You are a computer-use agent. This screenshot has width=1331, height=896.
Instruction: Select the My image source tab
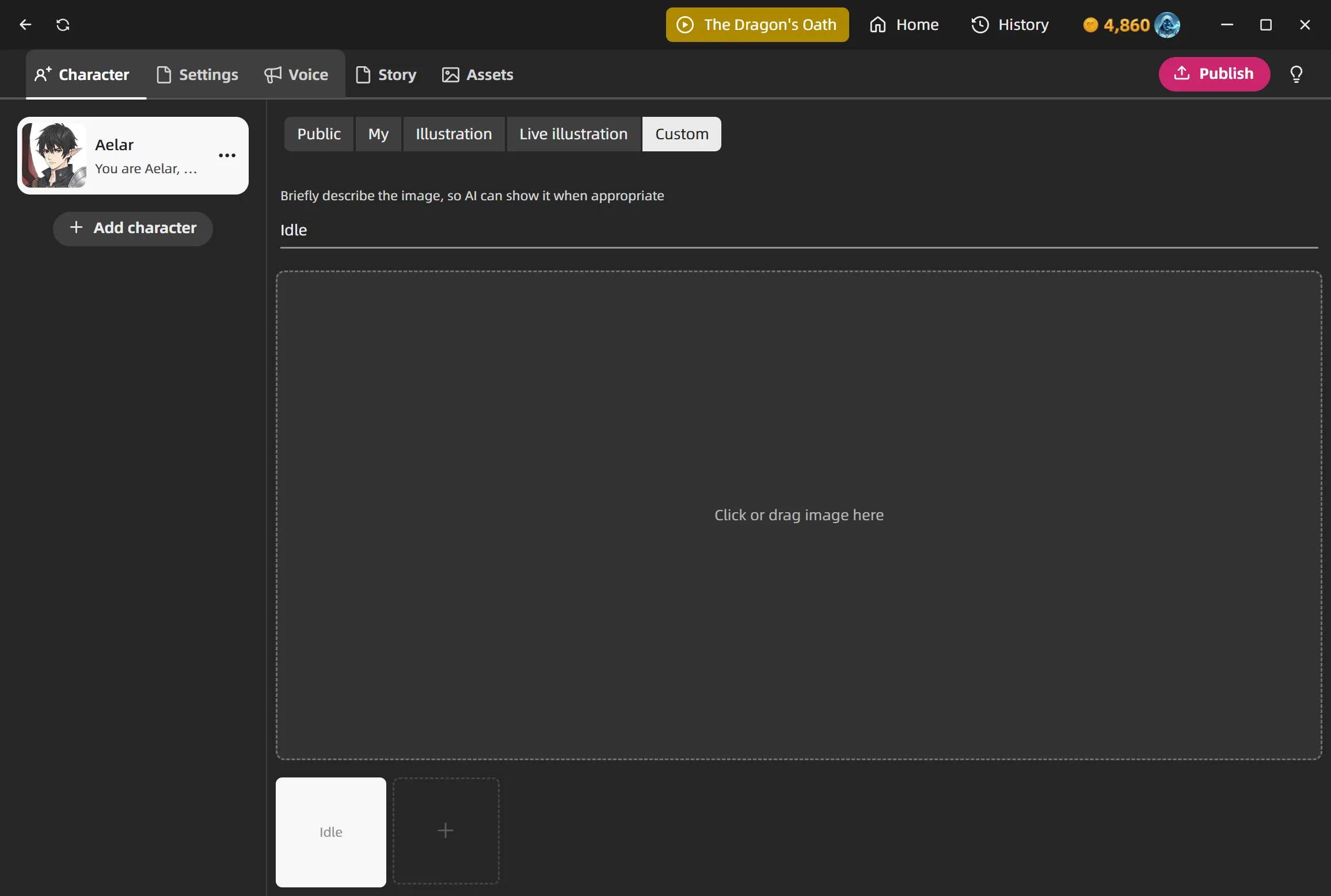pos(378,134)
